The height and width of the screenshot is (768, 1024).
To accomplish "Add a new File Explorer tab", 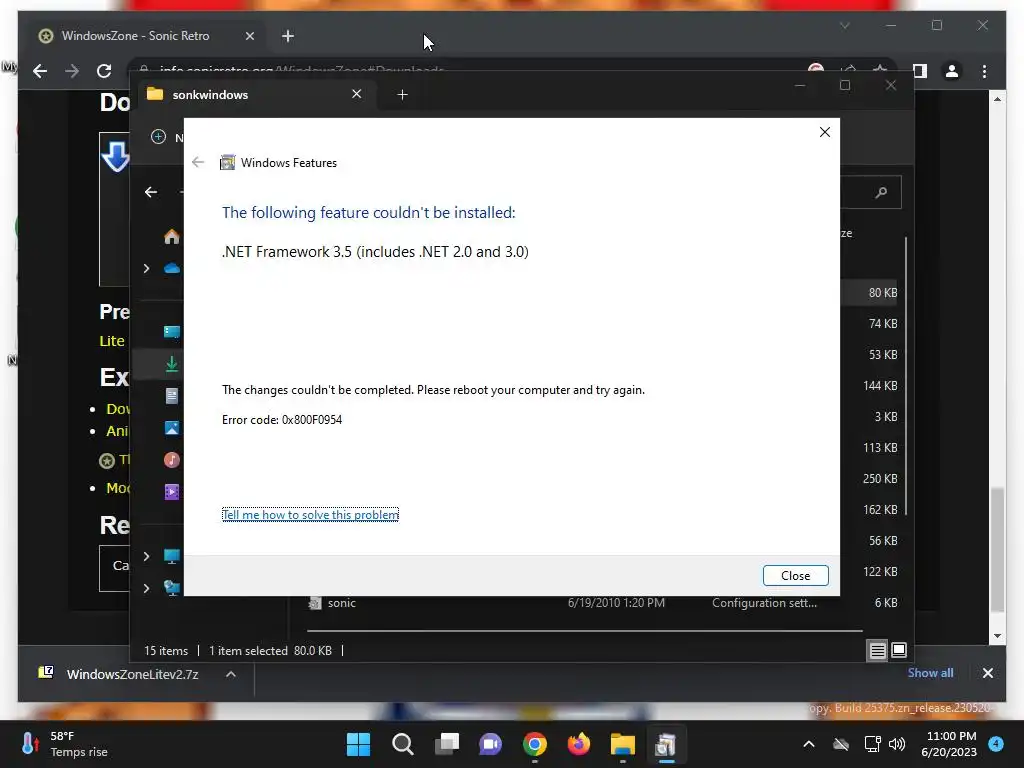I will pos(402,95).
